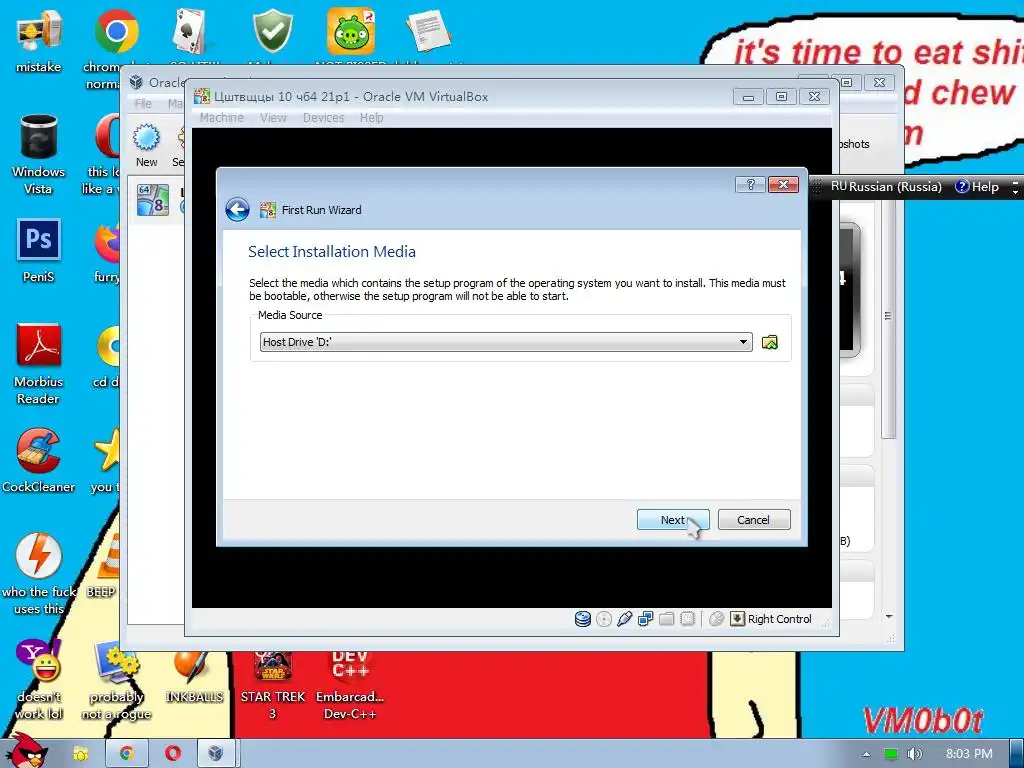The height and width of the screenshot is (768, 1024).
Task: Click the 'Right Control' host key label
Action: pyautogui.click(x=780, y=619)
